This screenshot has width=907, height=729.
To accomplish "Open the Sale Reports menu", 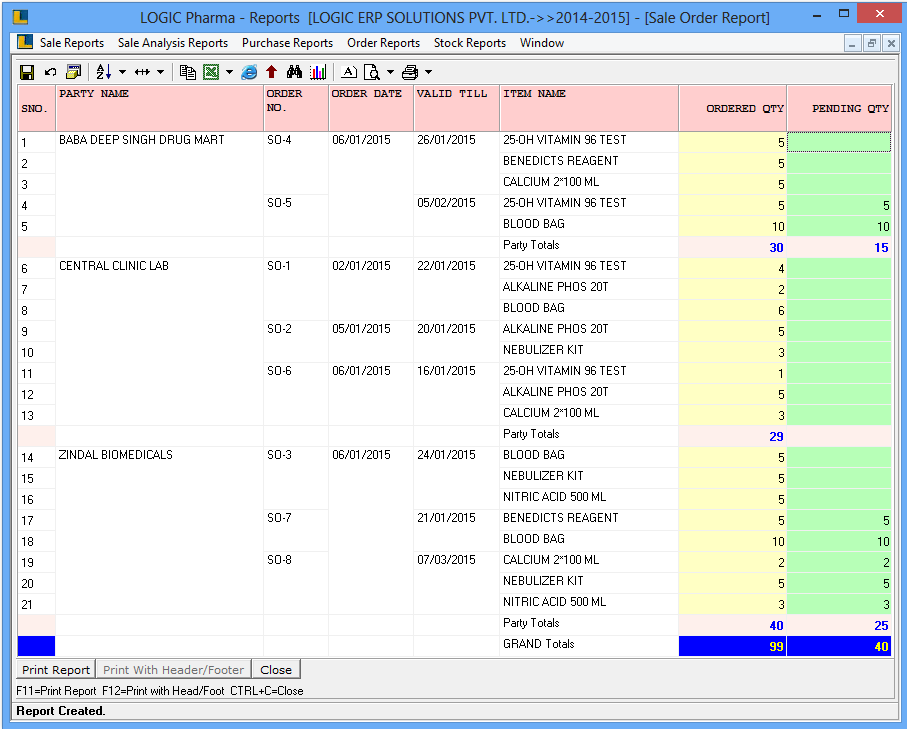I will [x=72, y=43].
